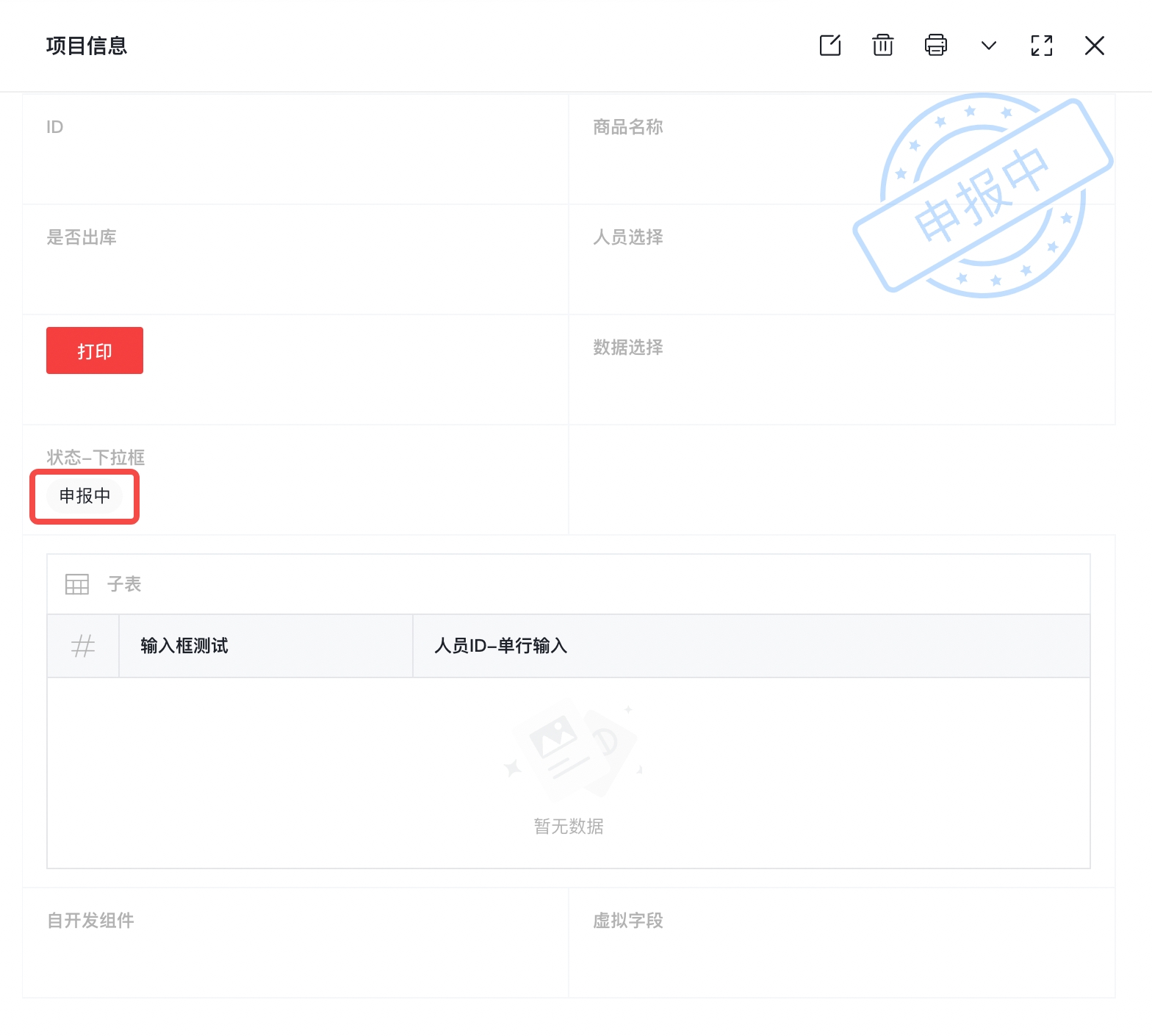The width and height of the screenshot is (1152, 1036).
Task: Click the printer icon in header
Action: [x=935, y=46]
